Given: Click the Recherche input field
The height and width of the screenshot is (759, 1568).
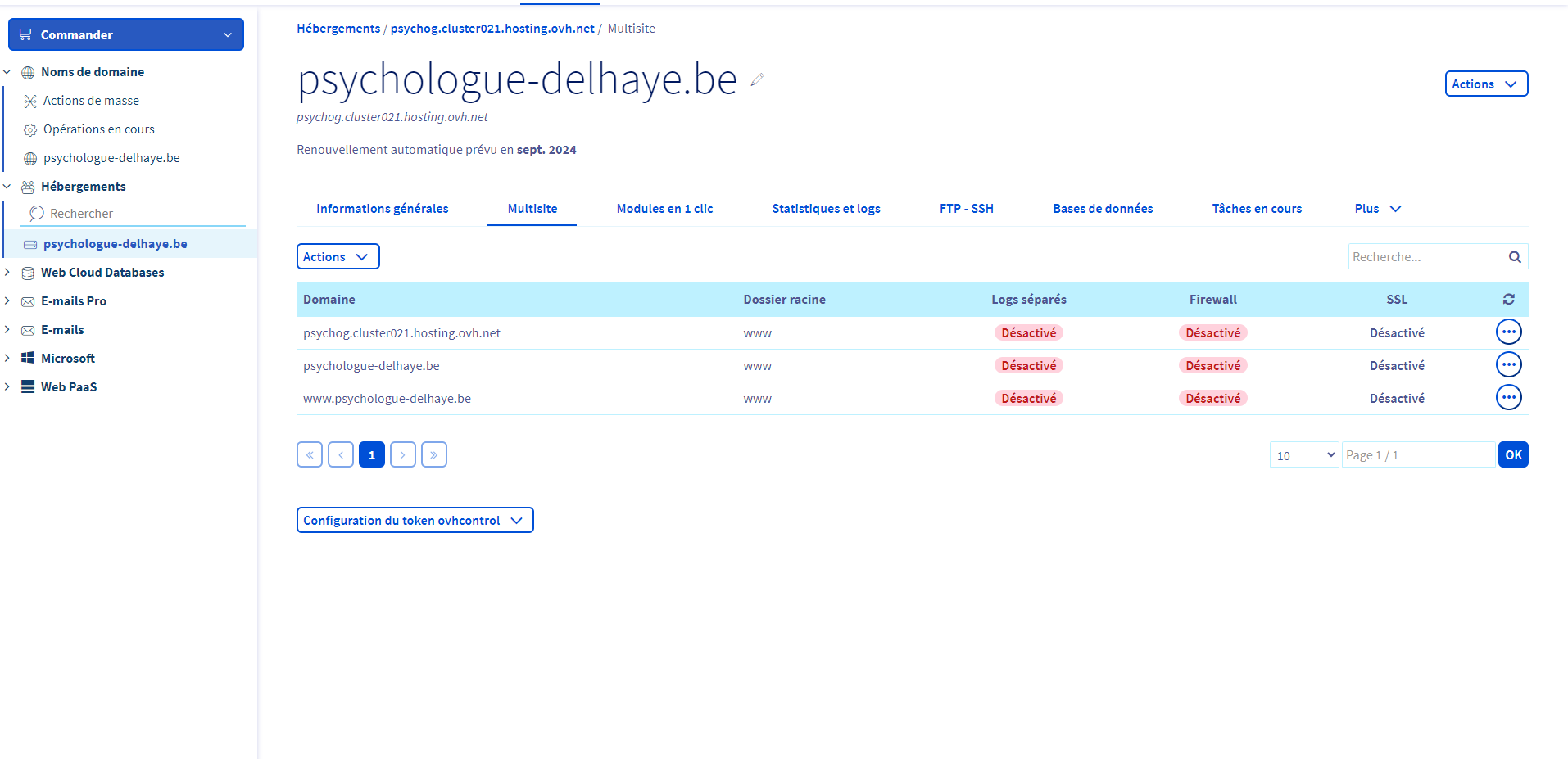Looking at the screenshot, I should click(x=1424, y=257).
